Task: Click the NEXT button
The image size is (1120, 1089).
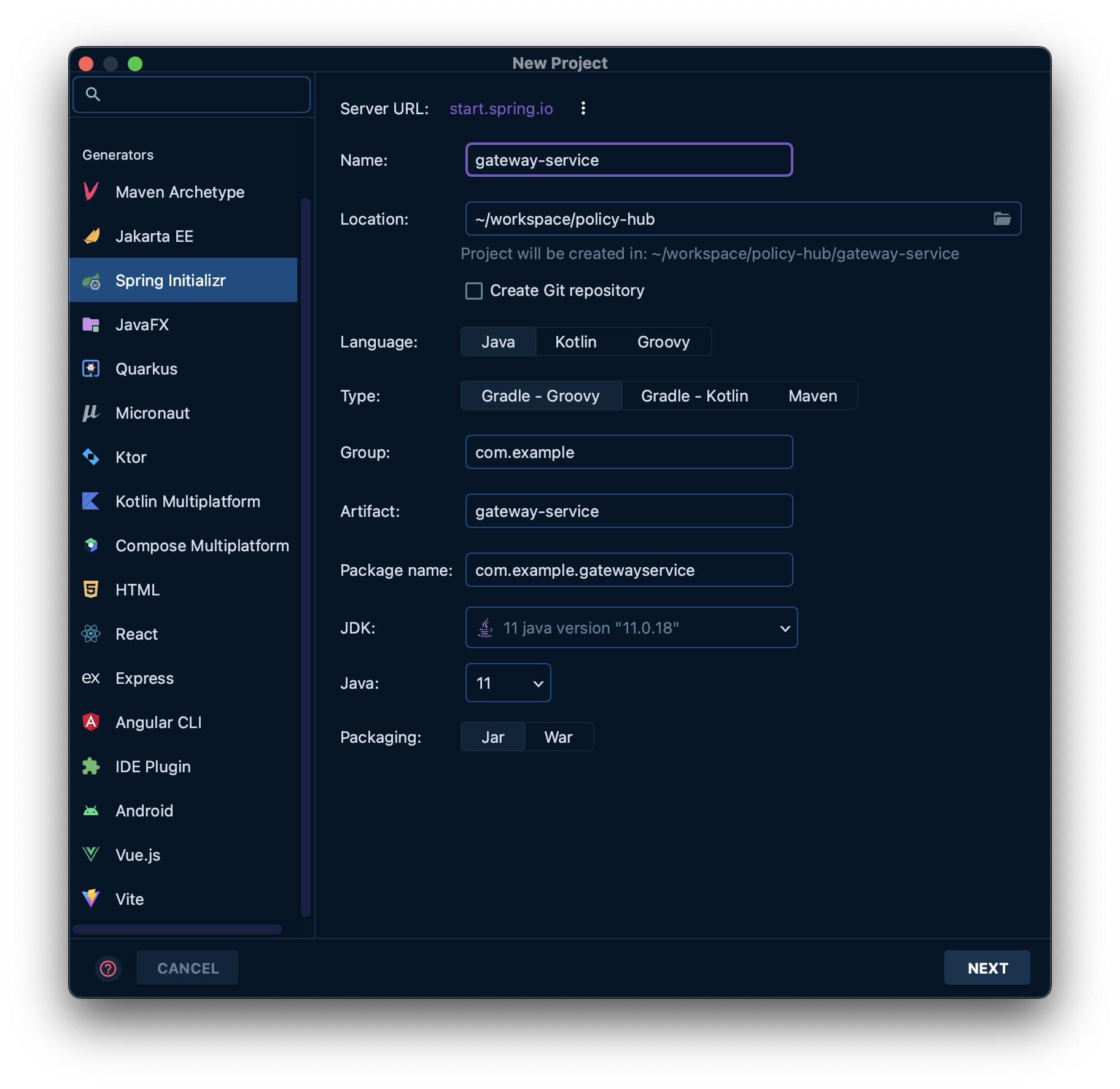Action: (x=987, y=968)
